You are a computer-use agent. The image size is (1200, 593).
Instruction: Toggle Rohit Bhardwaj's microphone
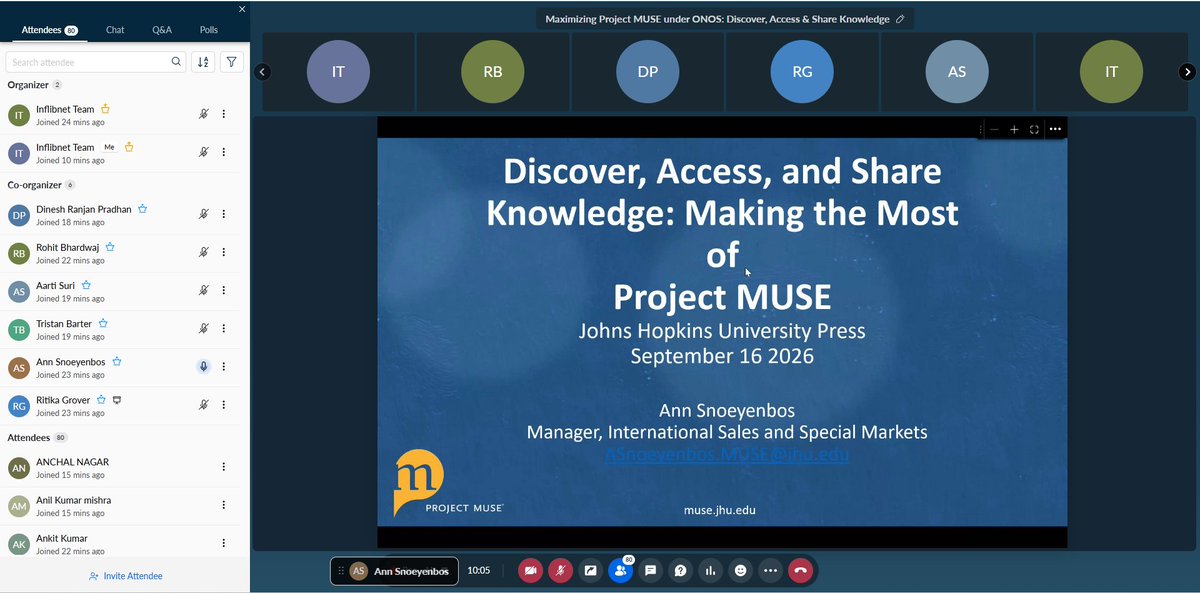204,252
